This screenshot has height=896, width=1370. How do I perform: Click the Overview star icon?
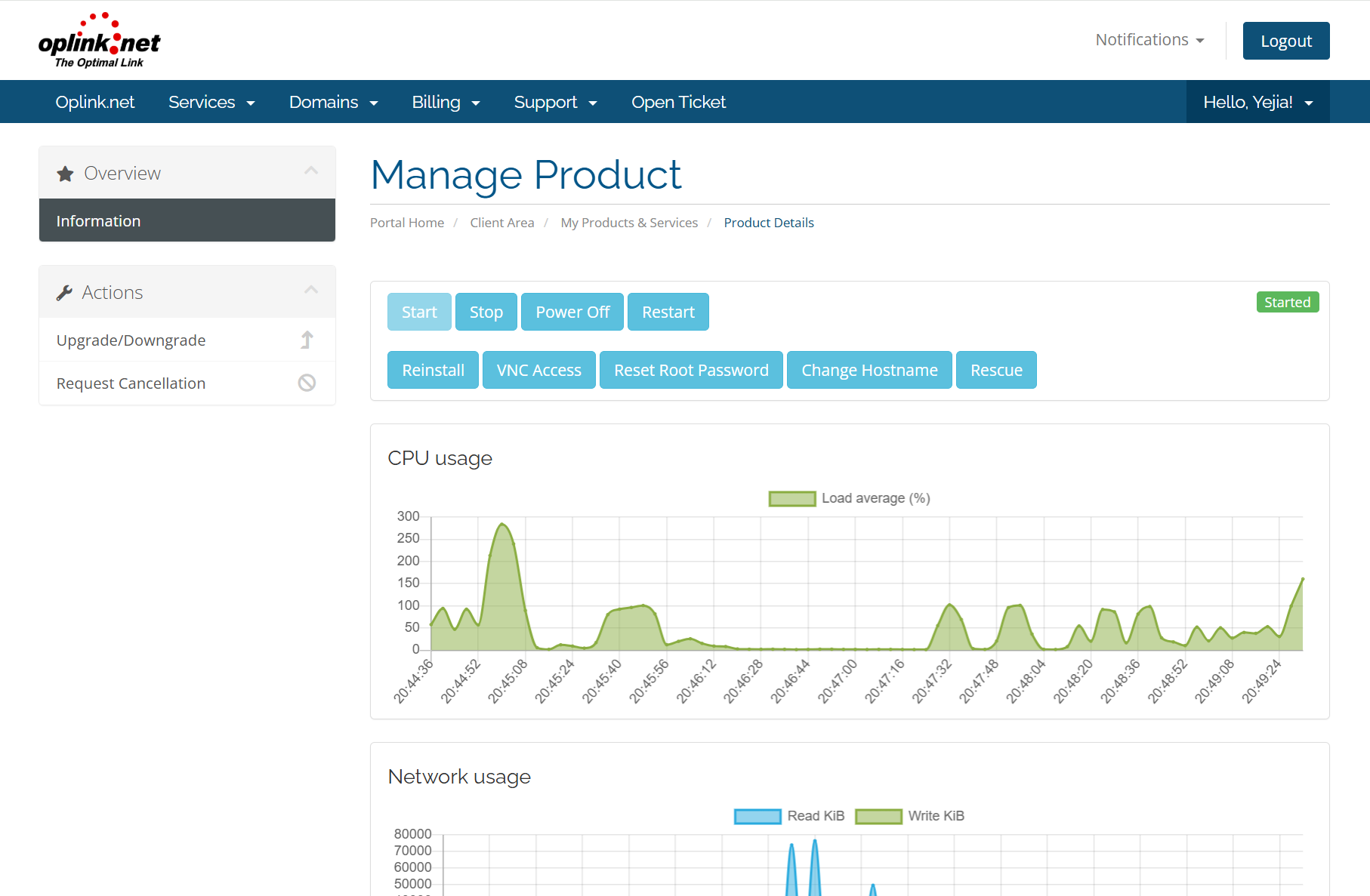click(66, 174)
